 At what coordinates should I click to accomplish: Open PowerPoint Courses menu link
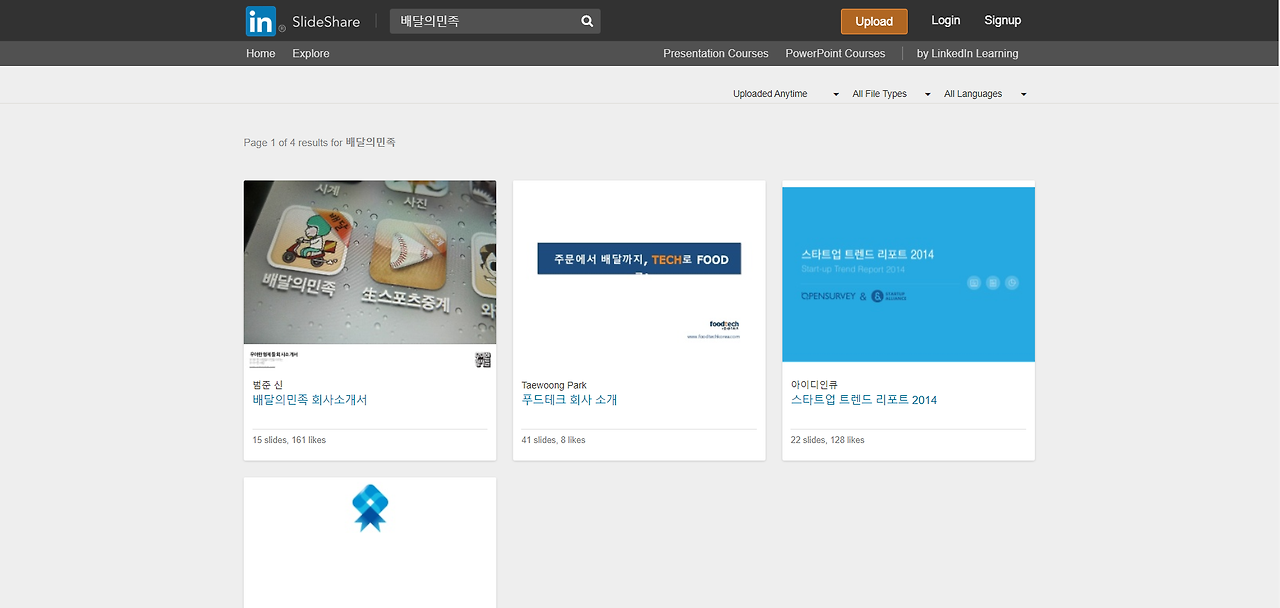pyautogui.click(x=835, y=53)
